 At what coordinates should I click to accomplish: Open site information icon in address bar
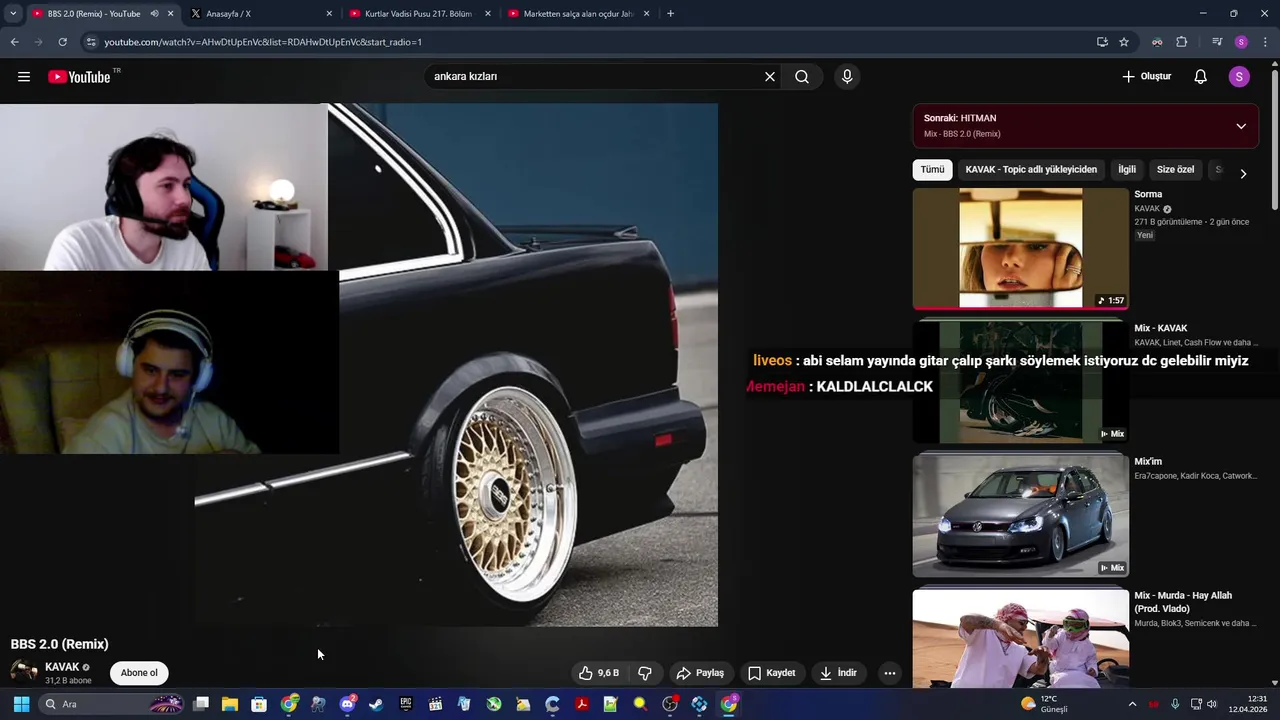[x=91, y=42]
